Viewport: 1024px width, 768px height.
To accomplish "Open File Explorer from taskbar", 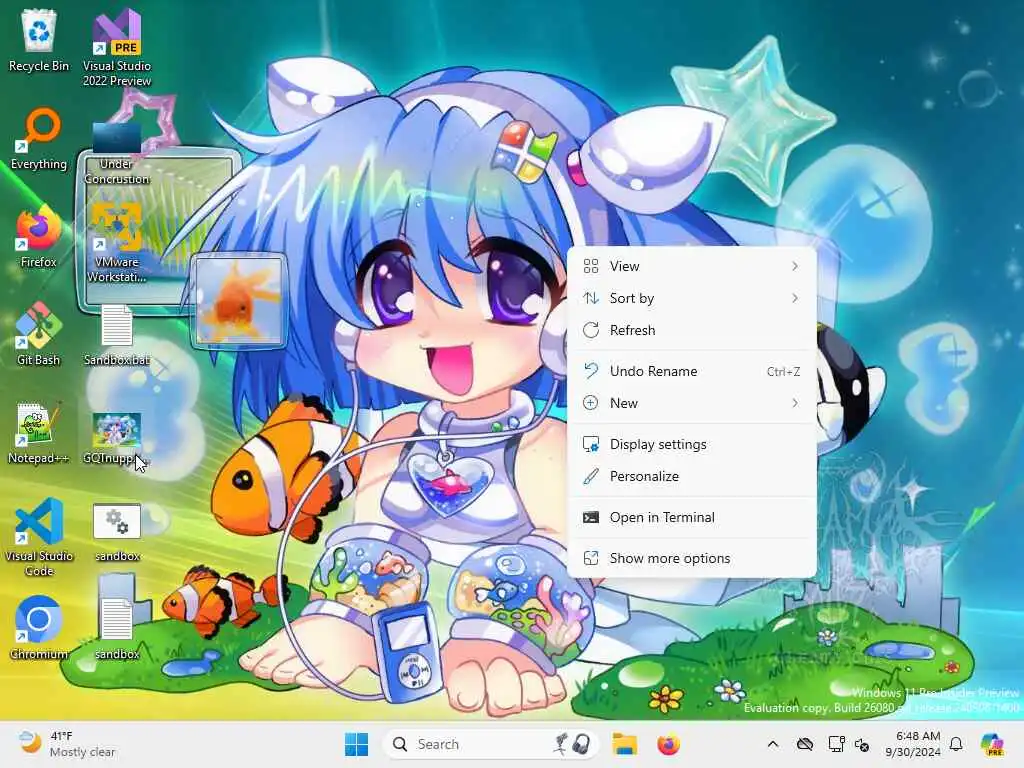I will [624, 744].
